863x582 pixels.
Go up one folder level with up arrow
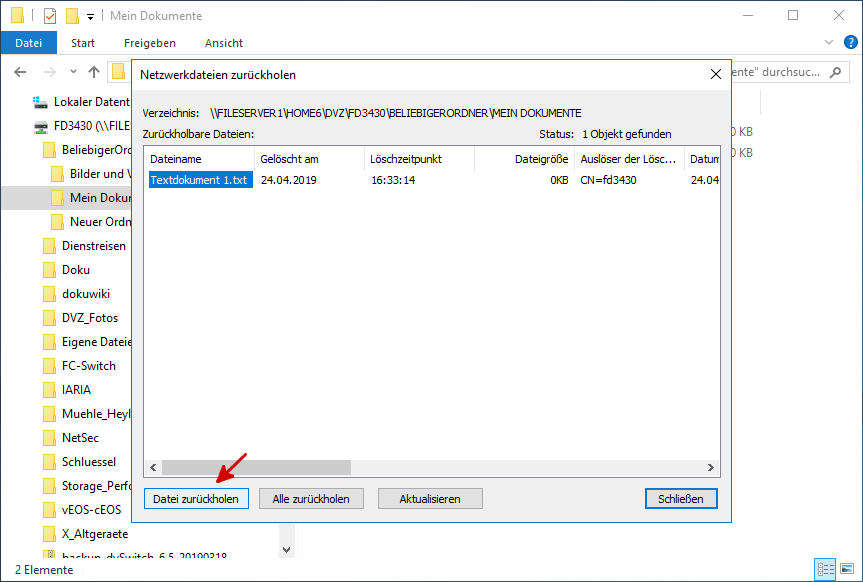tap(94, 72)
